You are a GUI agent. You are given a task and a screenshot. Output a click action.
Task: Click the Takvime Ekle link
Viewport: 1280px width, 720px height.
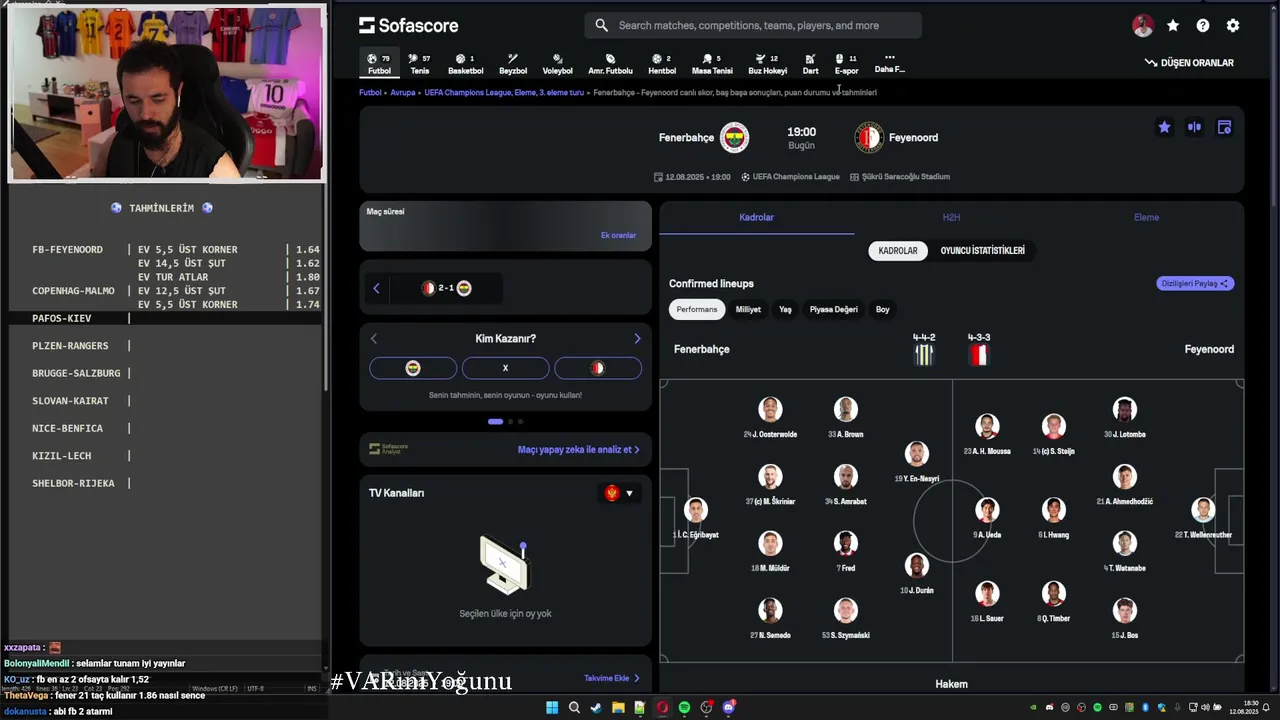[x=611, y=678]
